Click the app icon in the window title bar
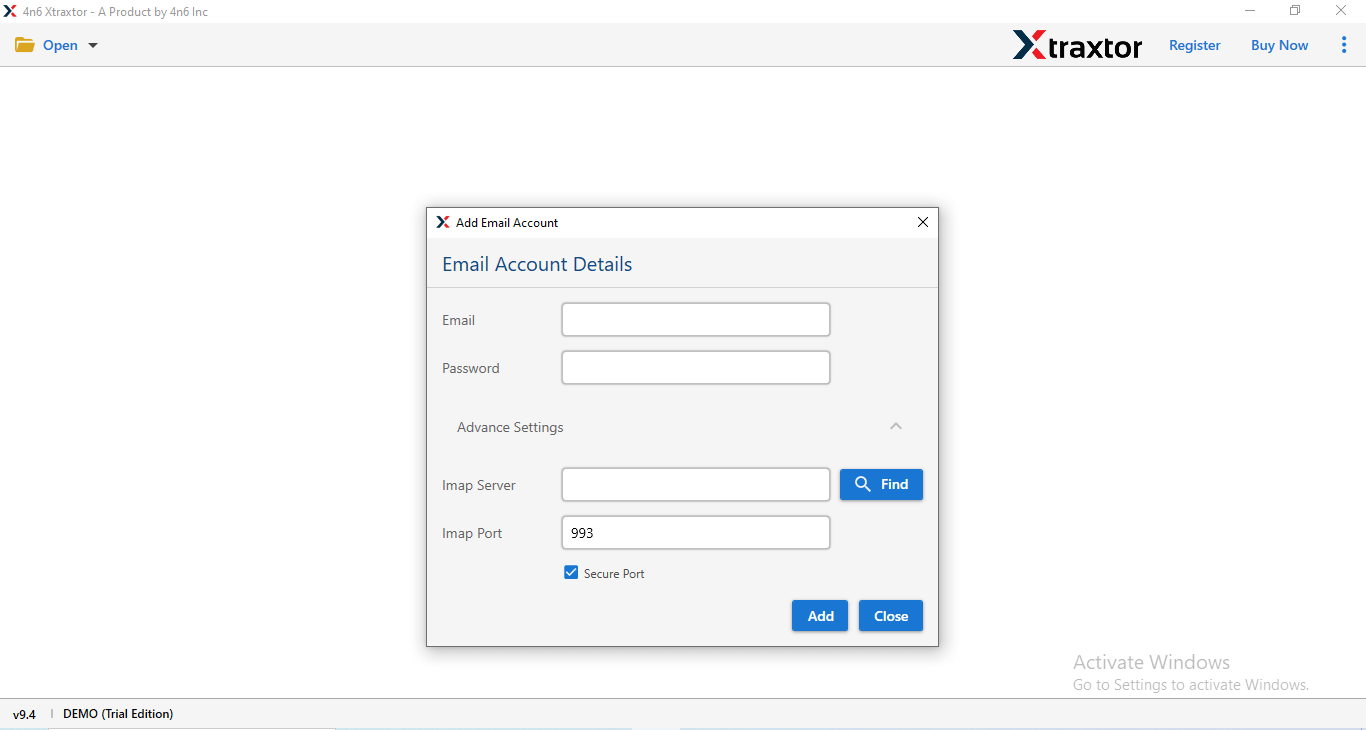This screenshot has width=1366, height=730. tap(11, 11)
